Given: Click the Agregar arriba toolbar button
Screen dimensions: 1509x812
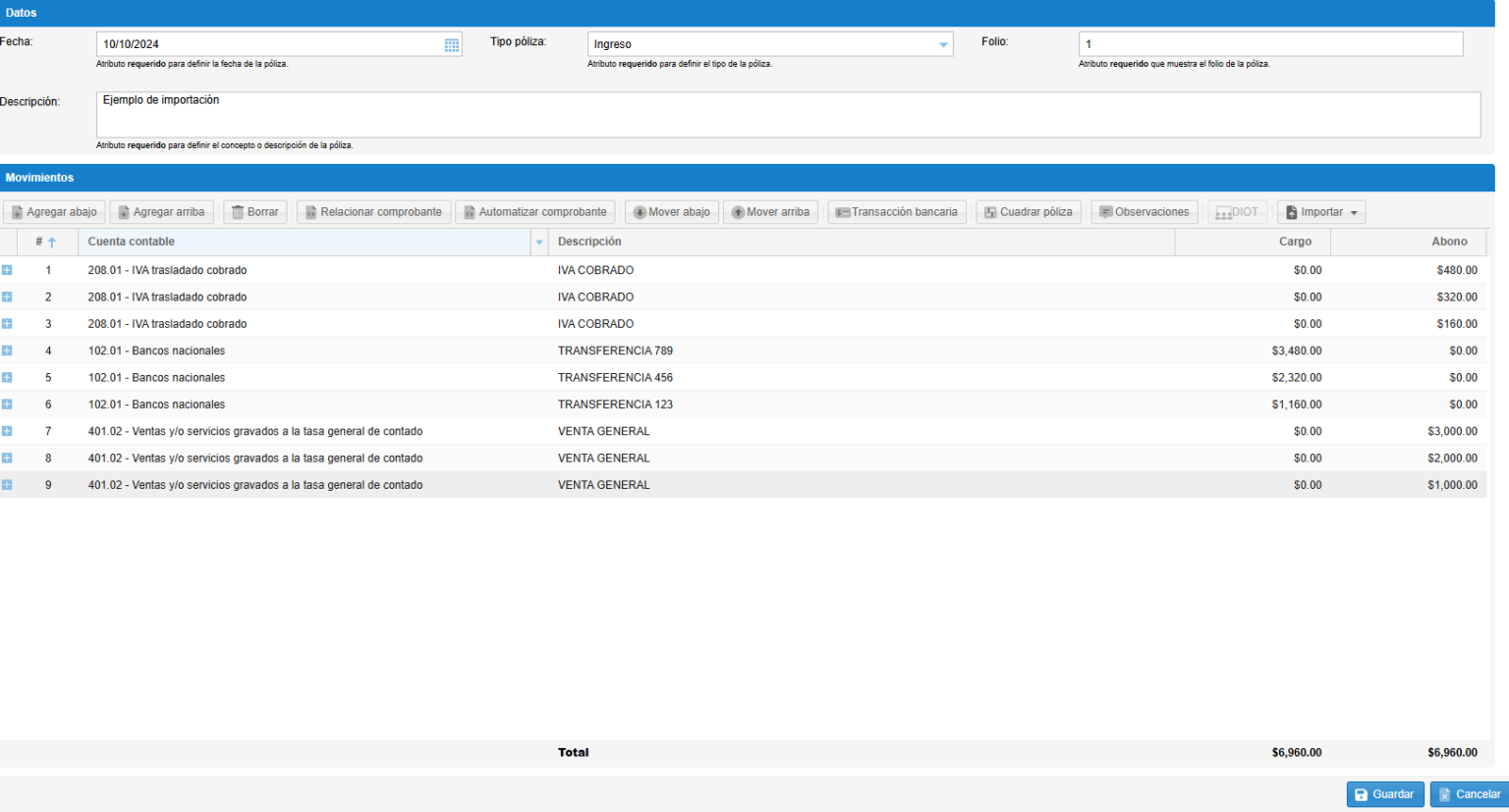Looking at the screenshot, I should (161, 212).
